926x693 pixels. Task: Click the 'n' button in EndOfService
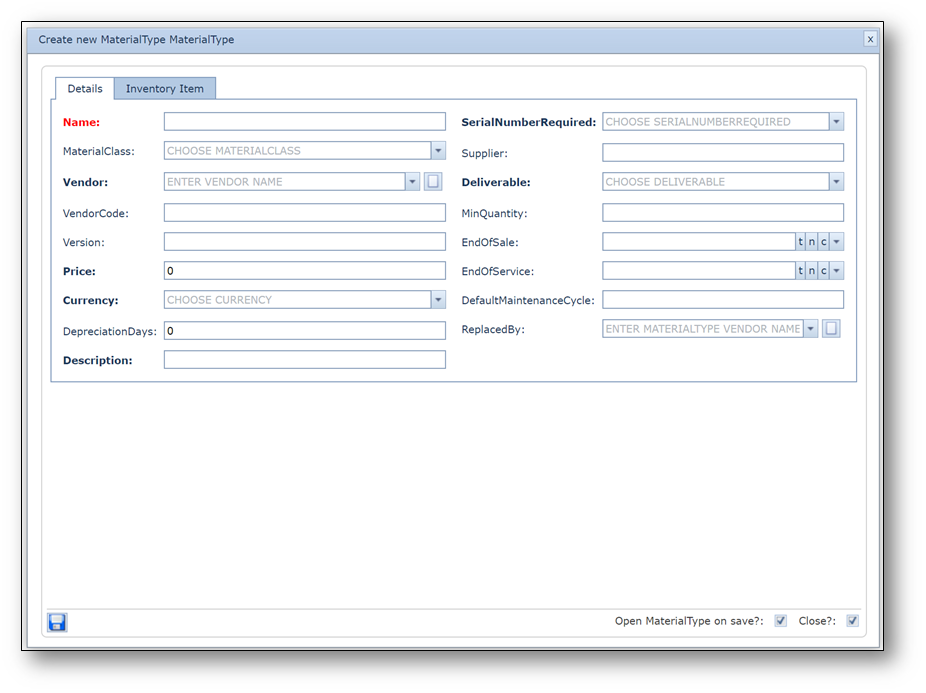[x=811, y=271]
